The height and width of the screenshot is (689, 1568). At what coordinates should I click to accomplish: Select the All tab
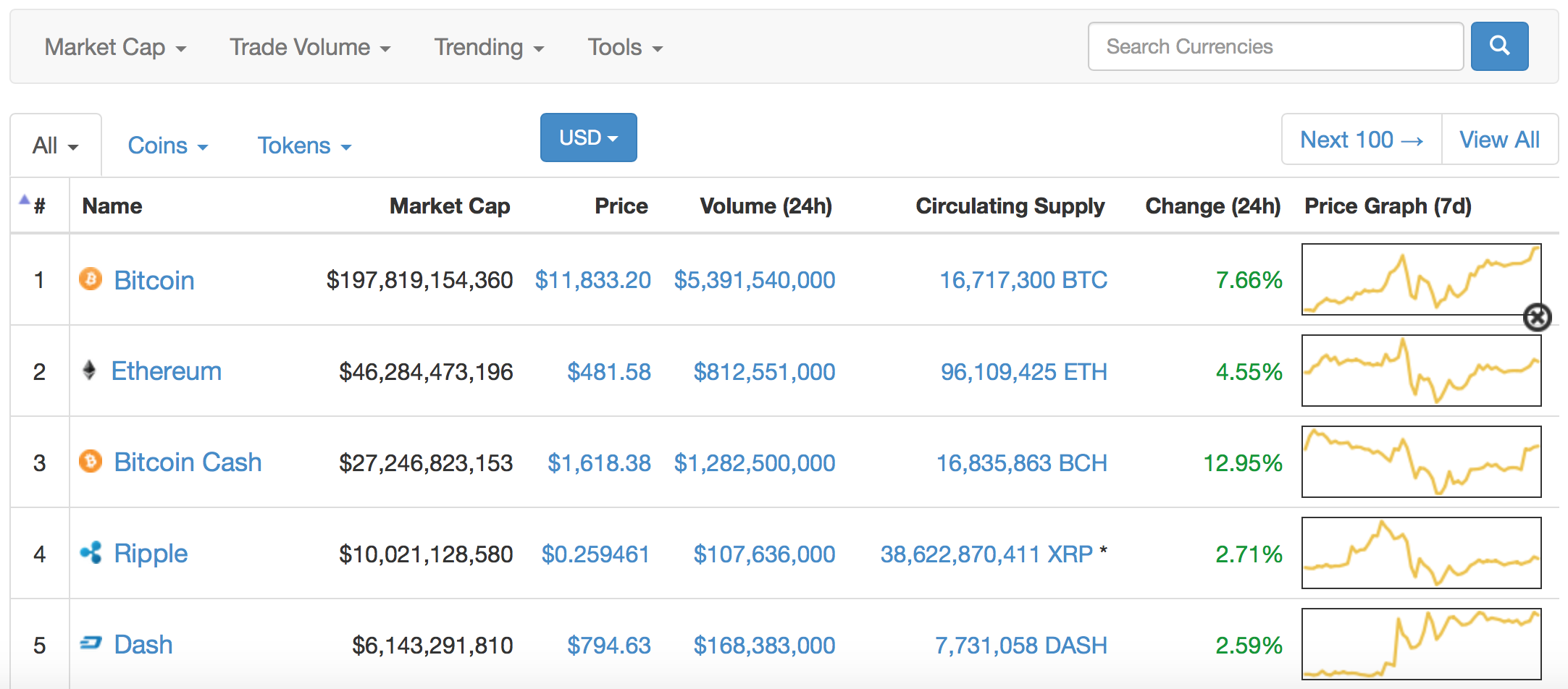(x=56, y=145)
